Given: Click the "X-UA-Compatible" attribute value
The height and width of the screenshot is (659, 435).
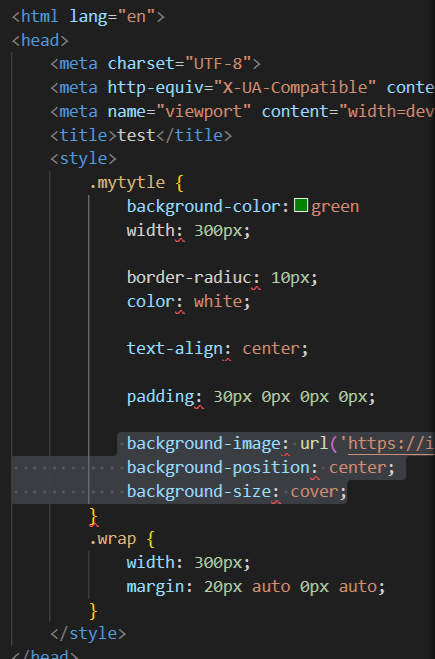Looking at the screenshot, I should 295,88.
